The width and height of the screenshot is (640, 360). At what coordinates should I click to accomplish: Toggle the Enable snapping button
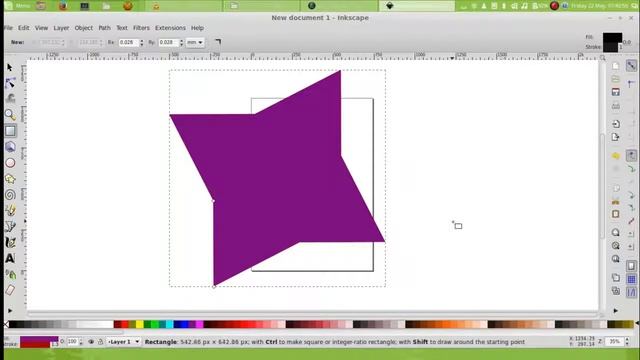pyautogui.click(x=631, y=66)
